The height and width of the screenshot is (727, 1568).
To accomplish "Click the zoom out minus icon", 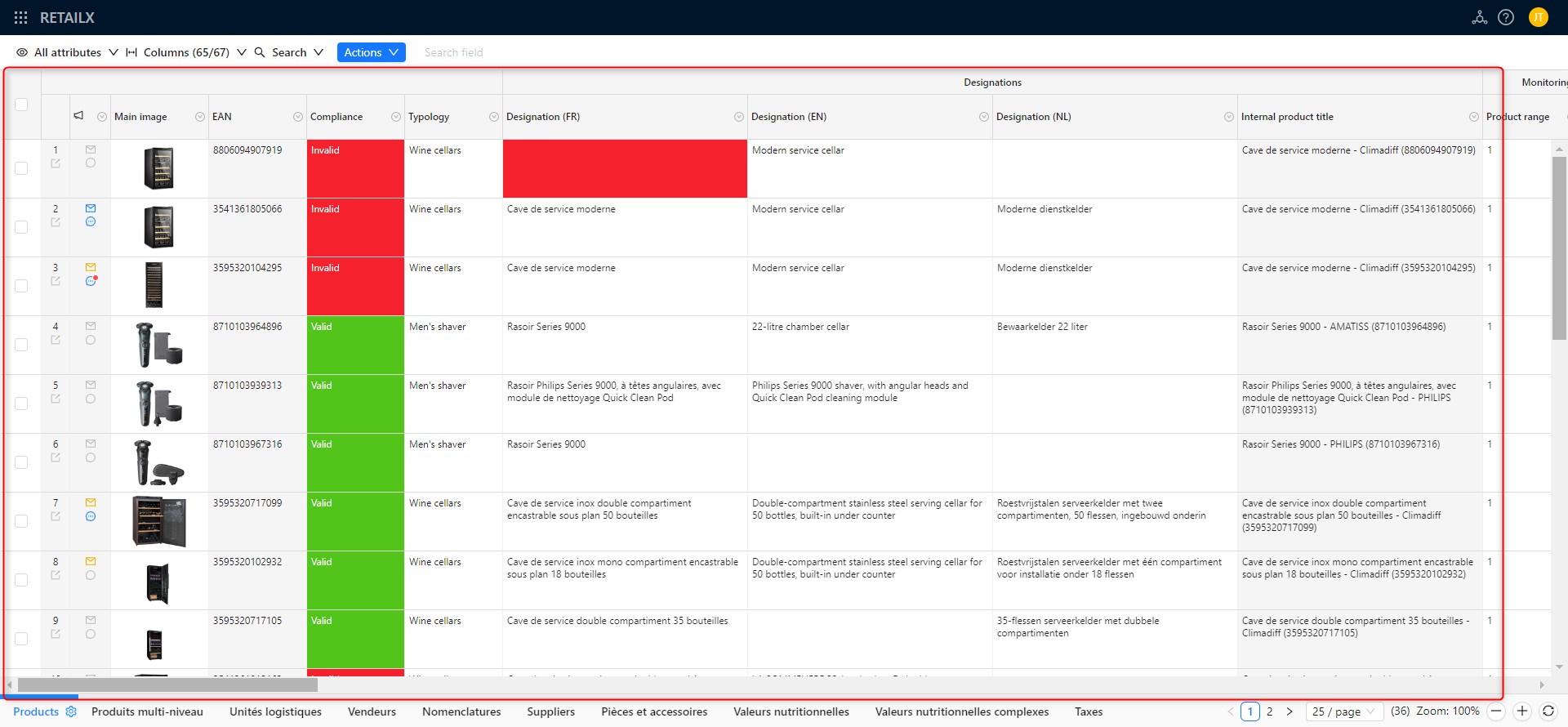I will (x=1496, y=711).
